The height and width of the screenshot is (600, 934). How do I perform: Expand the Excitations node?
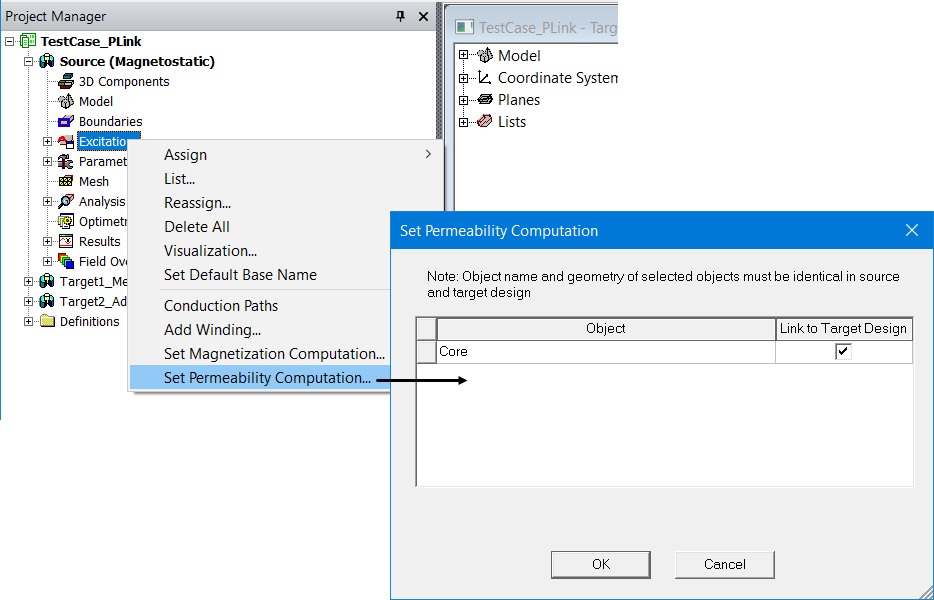[48, 142]
